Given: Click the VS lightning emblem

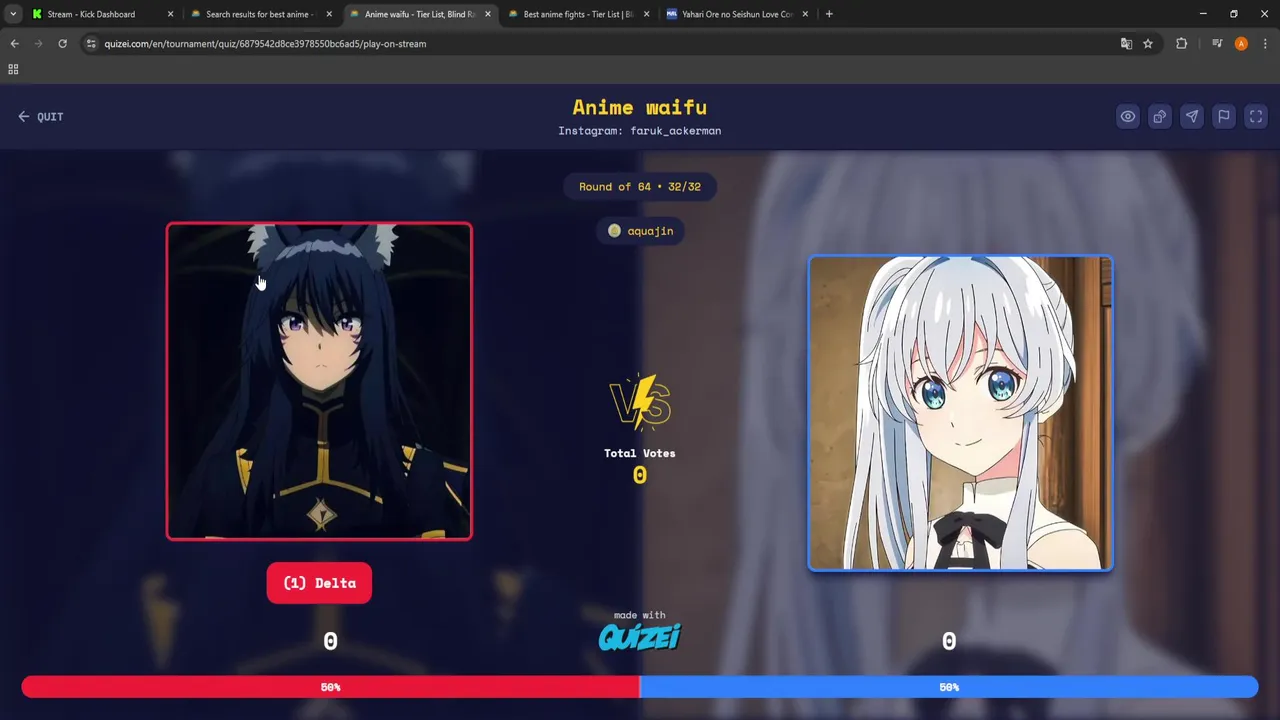Looking at the screenshot, I should pos(640,402).
